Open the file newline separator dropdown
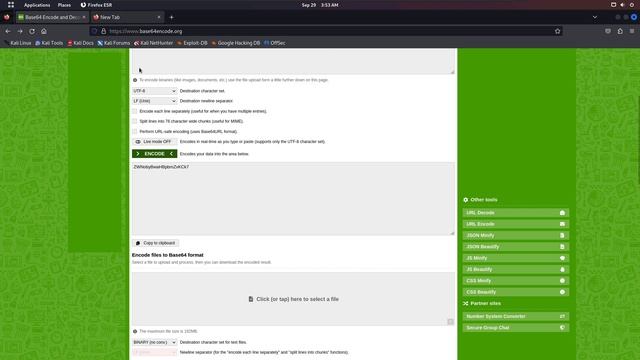The width and height of the screenshot is (640, 360). [154, 352]
